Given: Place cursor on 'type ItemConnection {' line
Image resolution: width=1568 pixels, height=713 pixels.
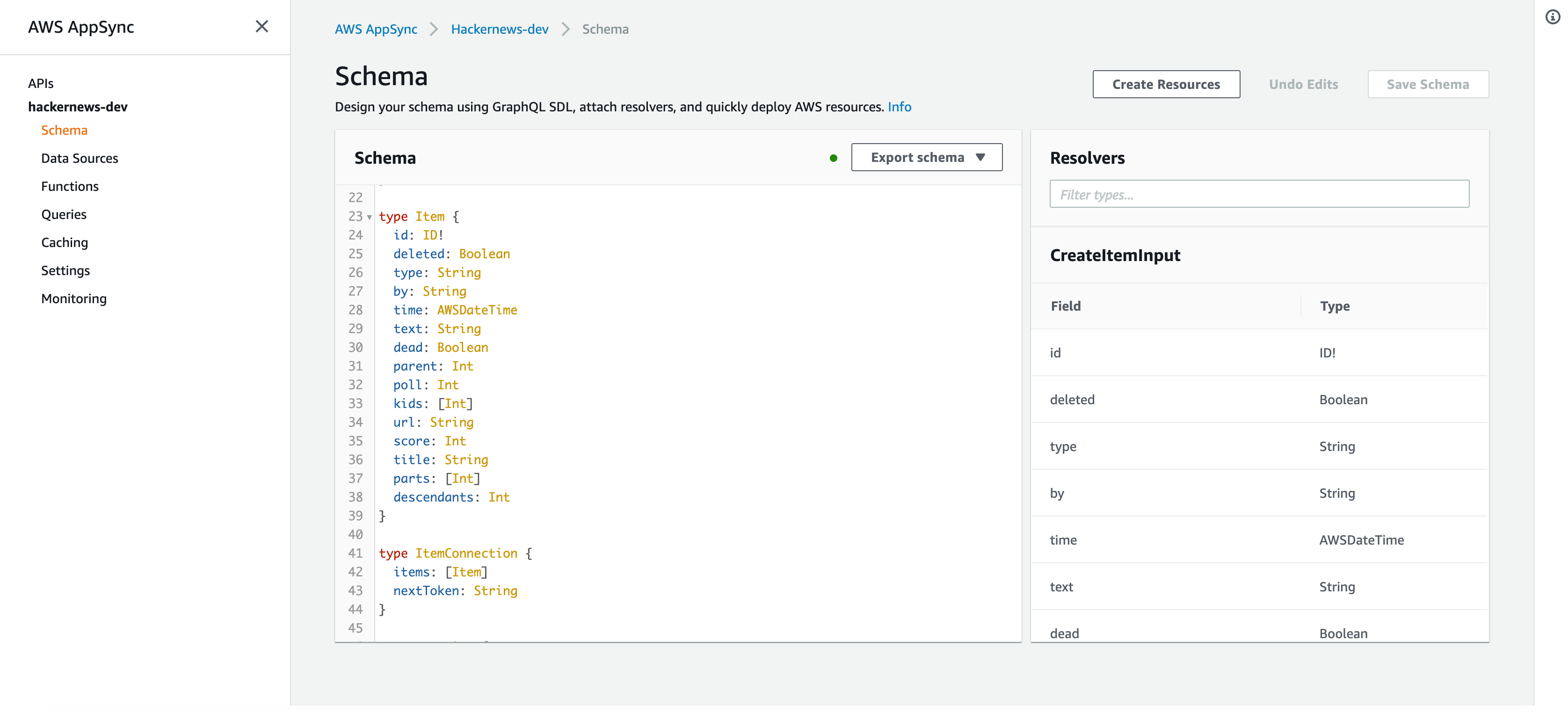Looking at the screenshot, I should coord(455,553).
